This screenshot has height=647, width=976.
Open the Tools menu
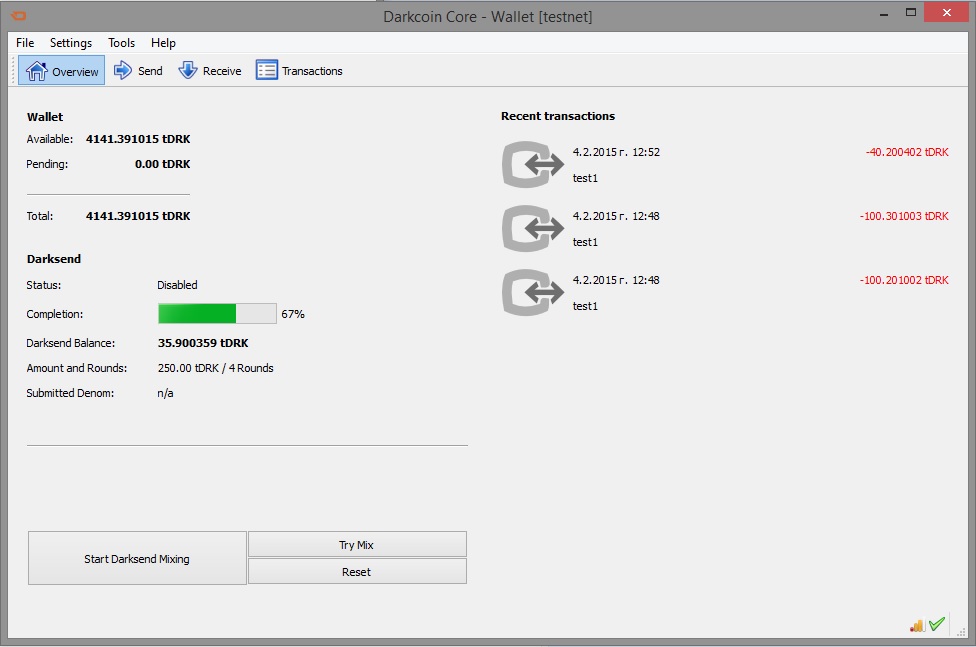121,43
